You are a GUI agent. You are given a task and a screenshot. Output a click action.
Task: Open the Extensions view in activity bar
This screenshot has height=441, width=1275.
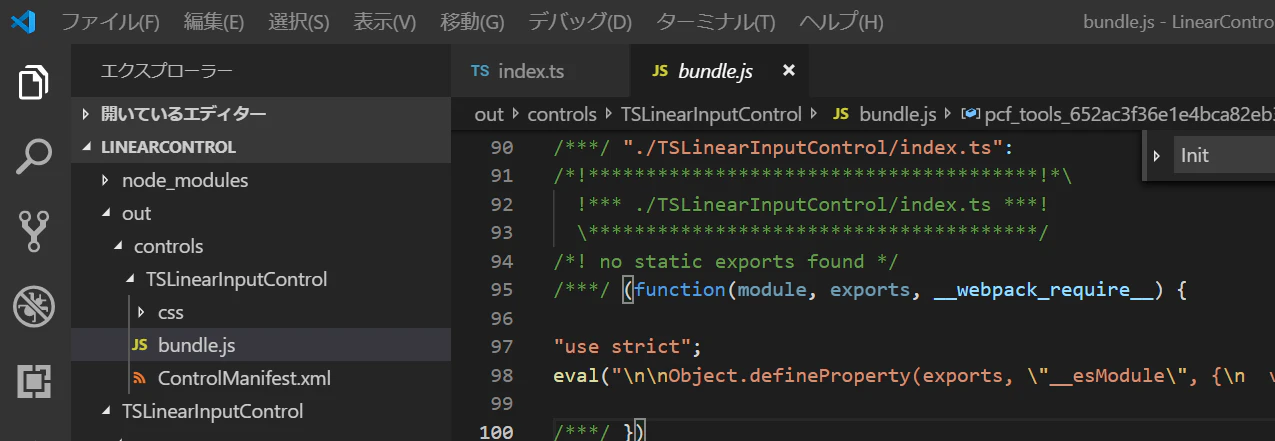(x=35, y=381)
